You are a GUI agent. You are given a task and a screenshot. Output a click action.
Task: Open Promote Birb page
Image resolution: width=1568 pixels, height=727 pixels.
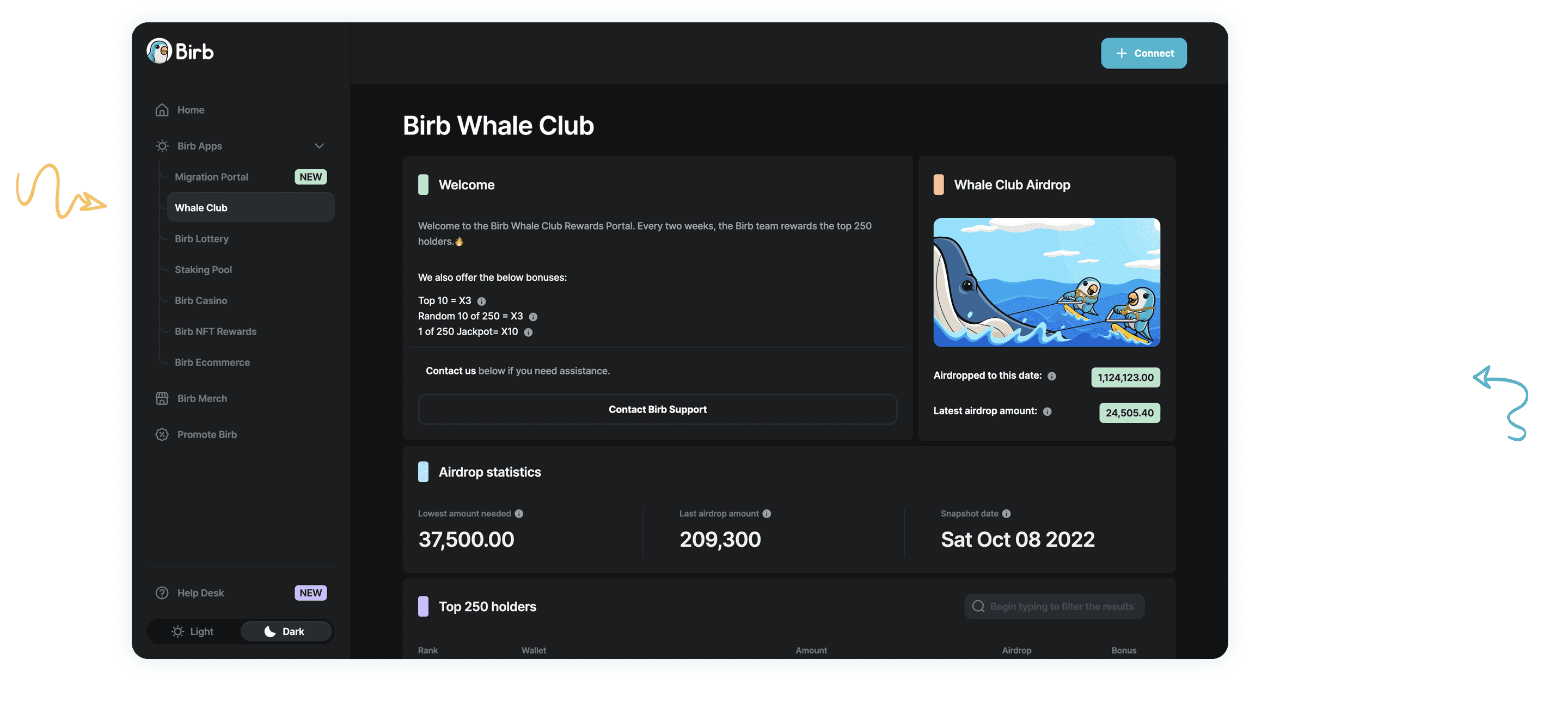coord(241,434)
